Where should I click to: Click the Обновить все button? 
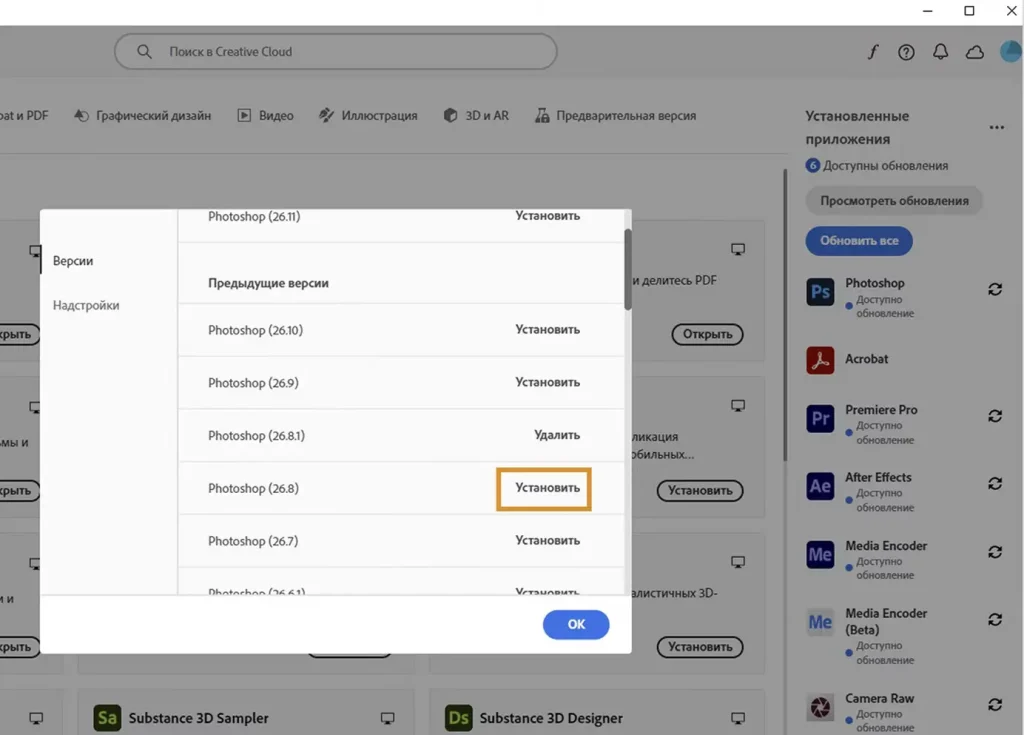tap(859, 241)
